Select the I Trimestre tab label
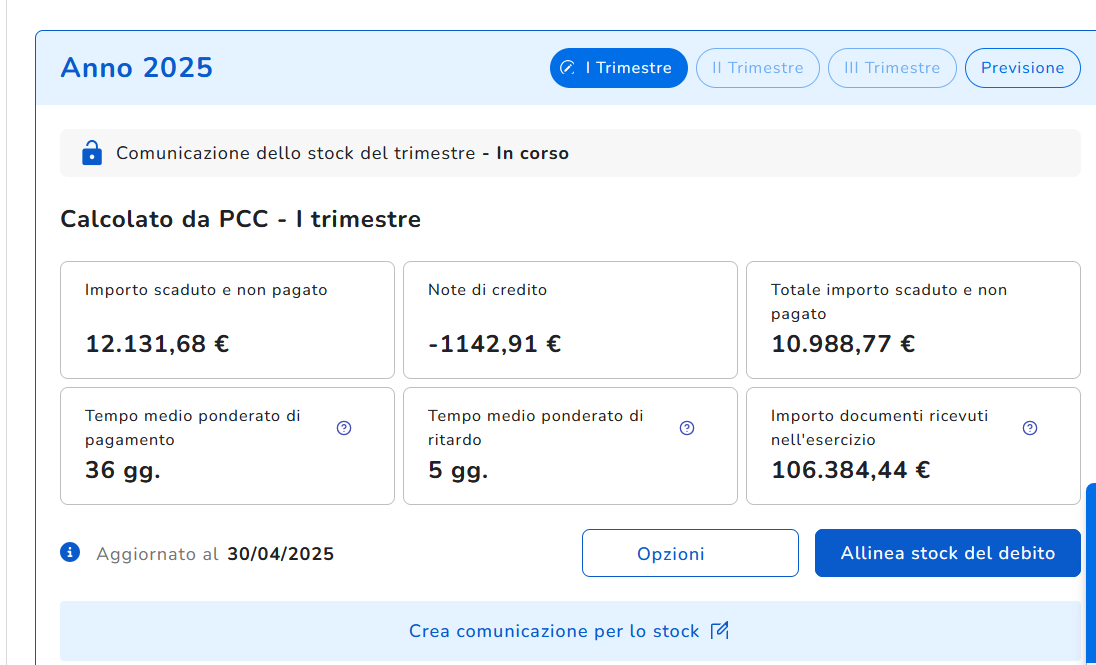Image resolution: width=1096 pixels, height=665 pixels. click(629, 68)
